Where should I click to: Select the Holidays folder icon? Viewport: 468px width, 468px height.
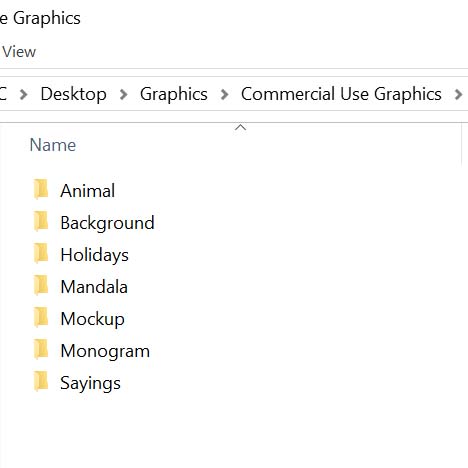click(x=41, y=253)
